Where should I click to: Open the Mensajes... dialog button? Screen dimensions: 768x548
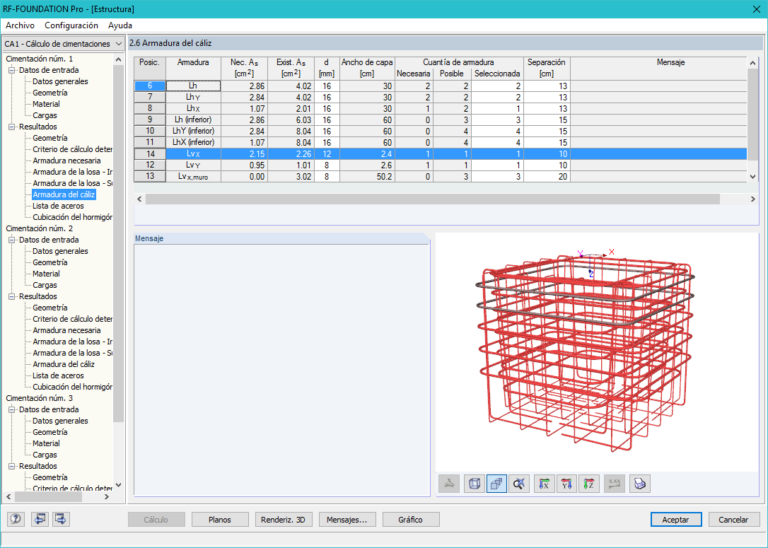click(x=347, y=520)
